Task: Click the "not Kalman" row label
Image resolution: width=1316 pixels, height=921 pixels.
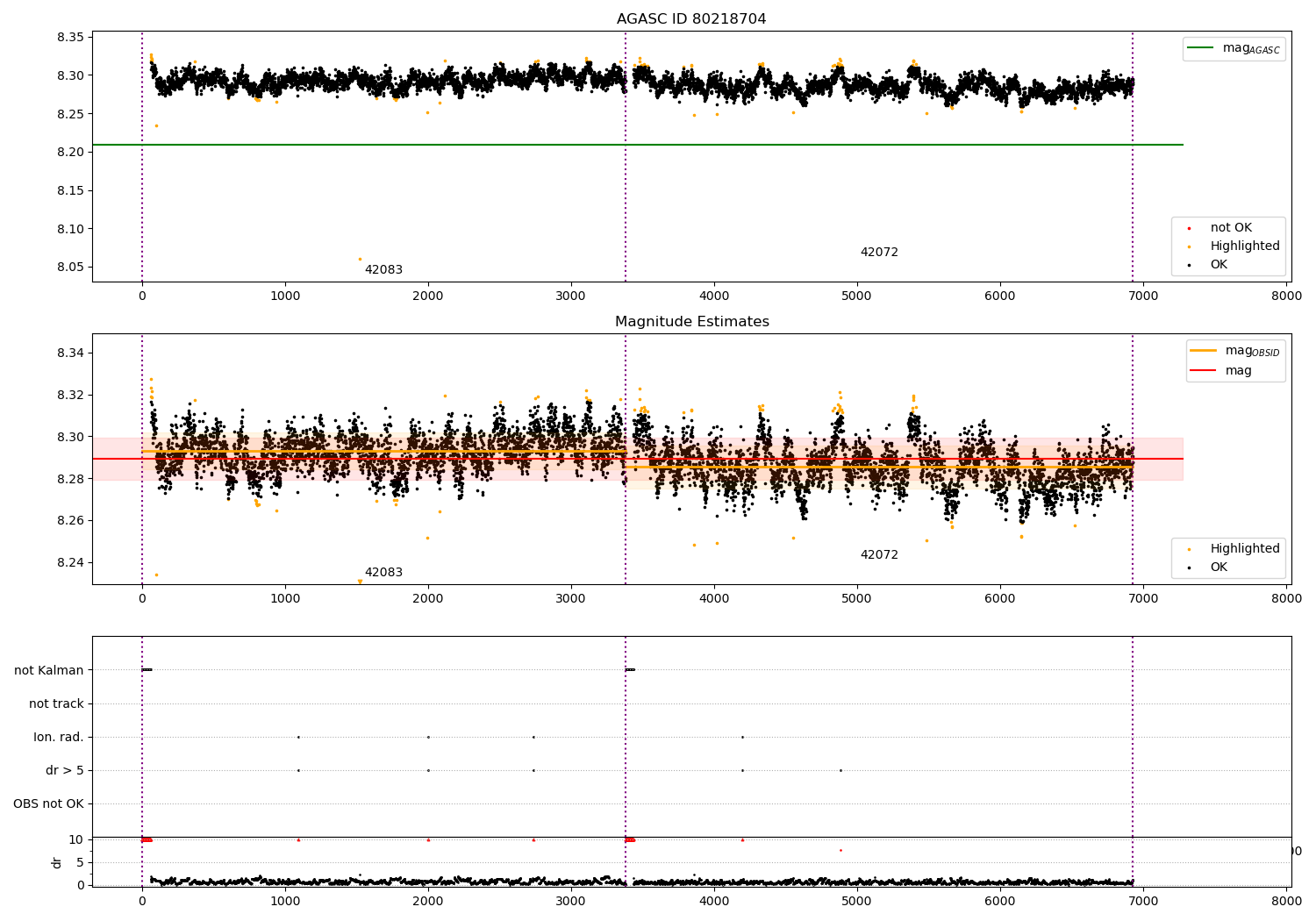Action: [49, 671]
